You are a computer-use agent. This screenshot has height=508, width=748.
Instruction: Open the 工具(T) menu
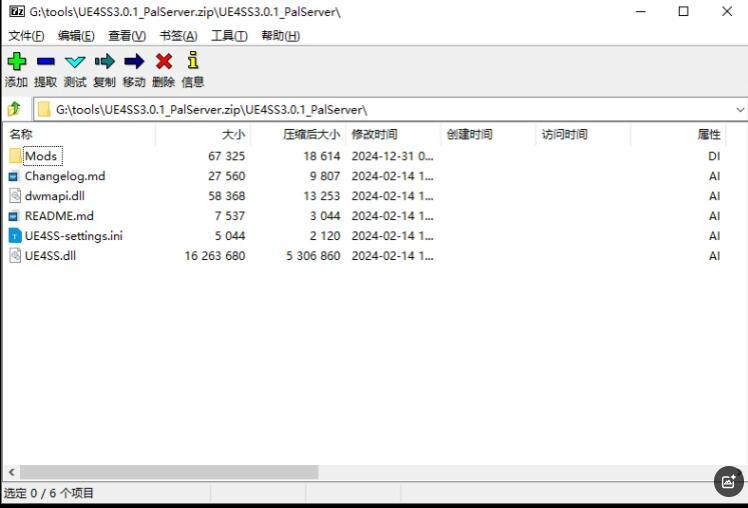click(x=229, y=36)
